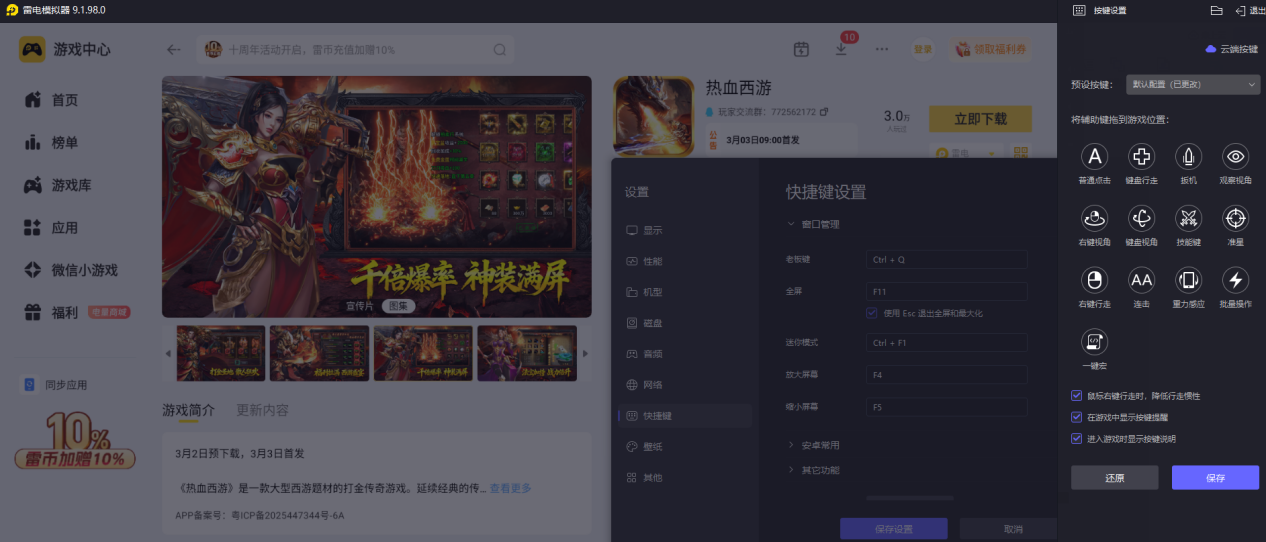Click 领取福利券 button
Viewport: 1266px width, 542px height.
coord(991,49)
